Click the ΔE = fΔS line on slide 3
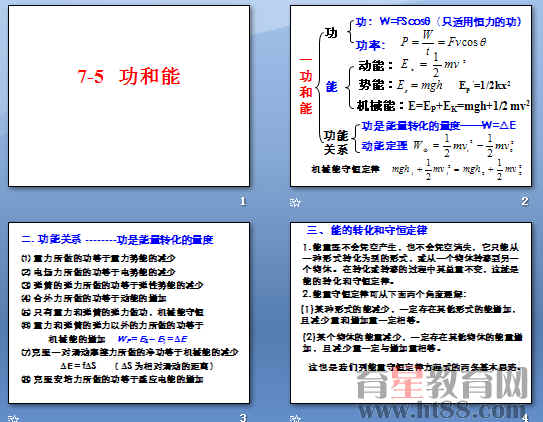Image resolution: width=543 pixels, height=422 pixels. coord(137,366)
